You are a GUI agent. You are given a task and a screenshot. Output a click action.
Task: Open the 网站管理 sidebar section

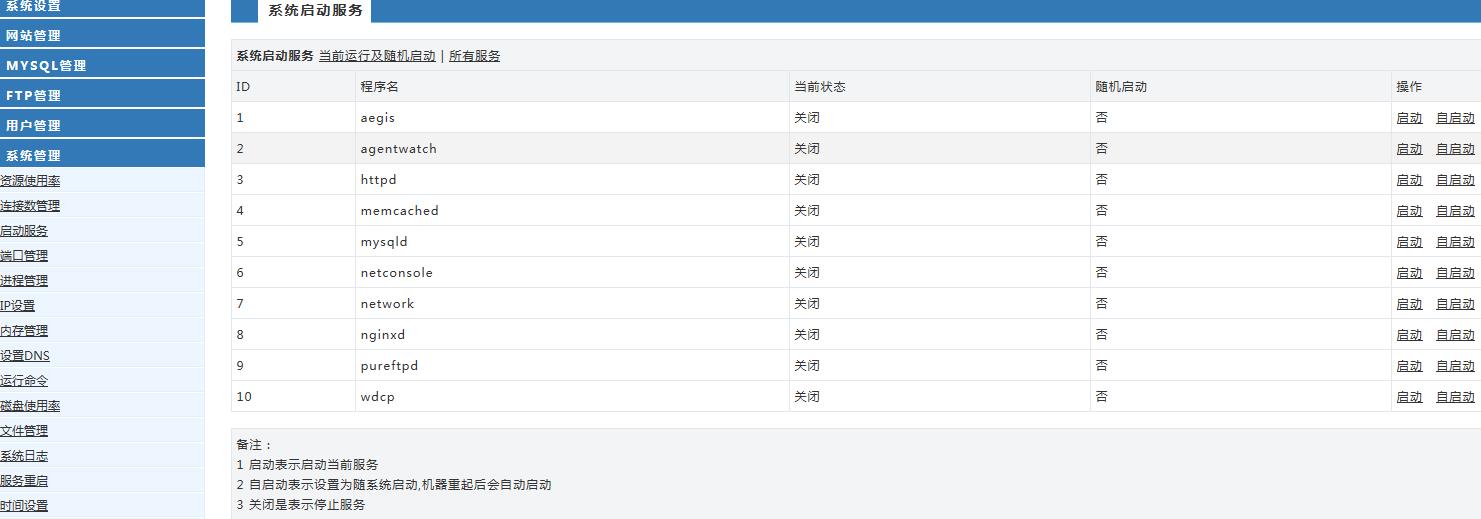tap(102, 35)
